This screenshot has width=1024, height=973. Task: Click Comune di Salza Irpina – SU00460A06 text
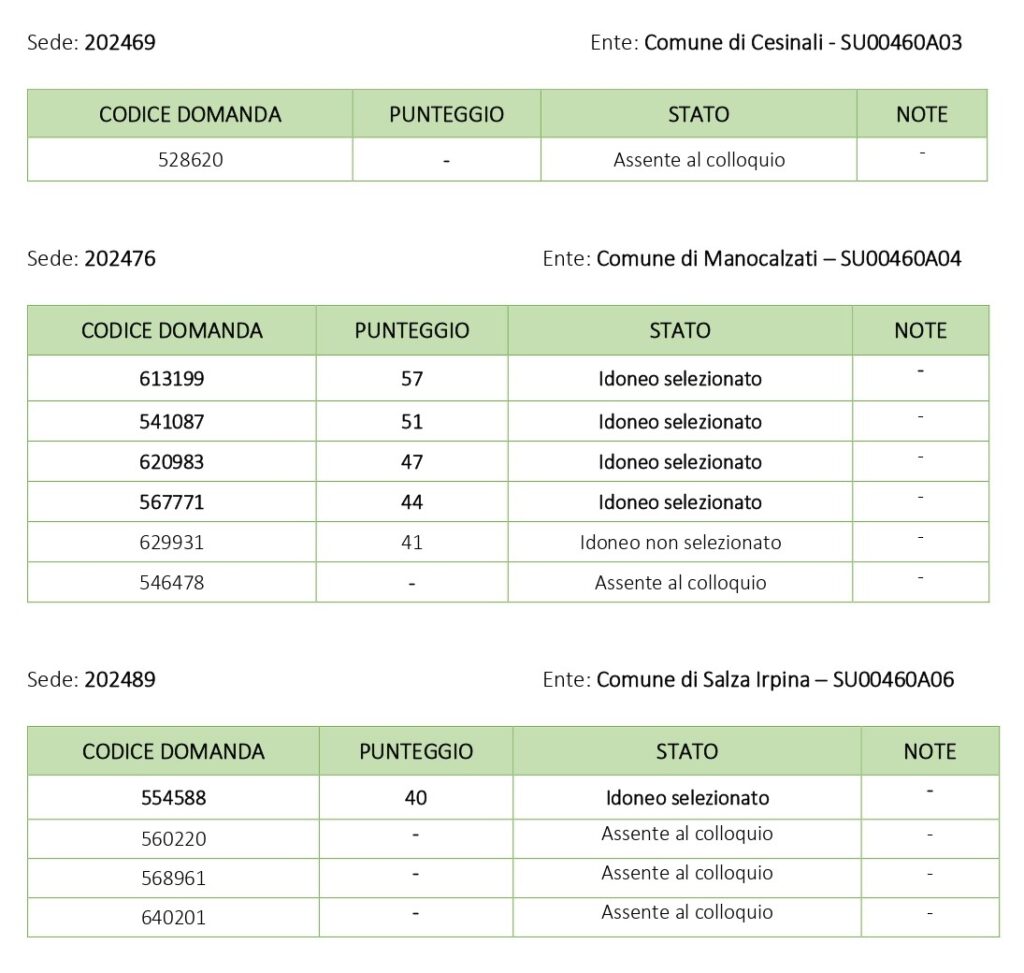[x=775, y=679]
